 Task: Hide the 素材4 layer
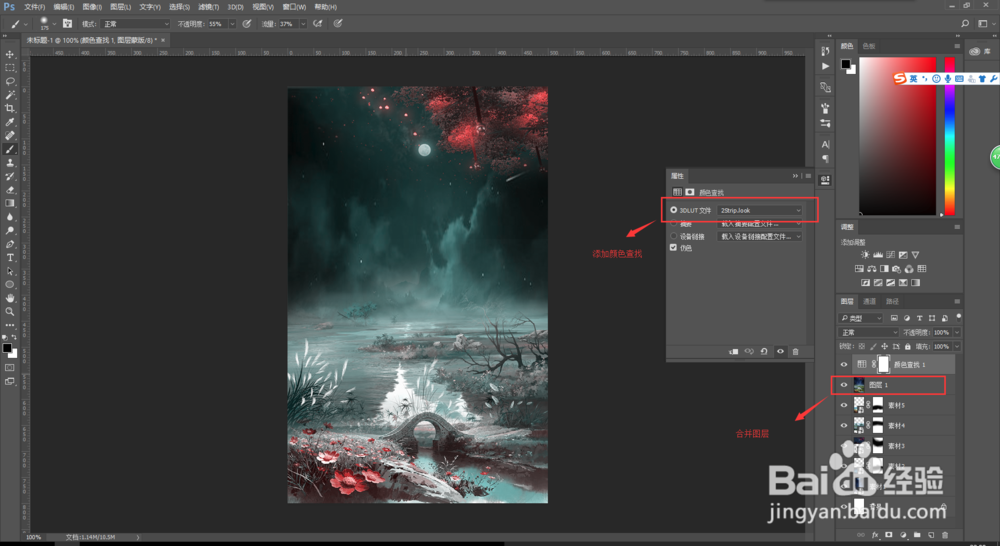click(844, 425)
